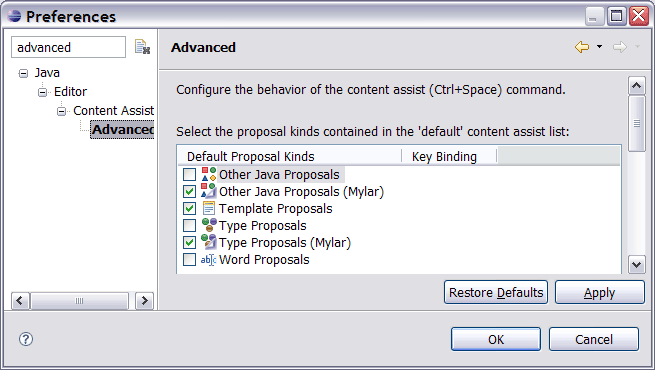This screenshot has height=370, width=655.
Task: Uncheck Other Java Proposals (Mylar)
Action: pos(189,191)
